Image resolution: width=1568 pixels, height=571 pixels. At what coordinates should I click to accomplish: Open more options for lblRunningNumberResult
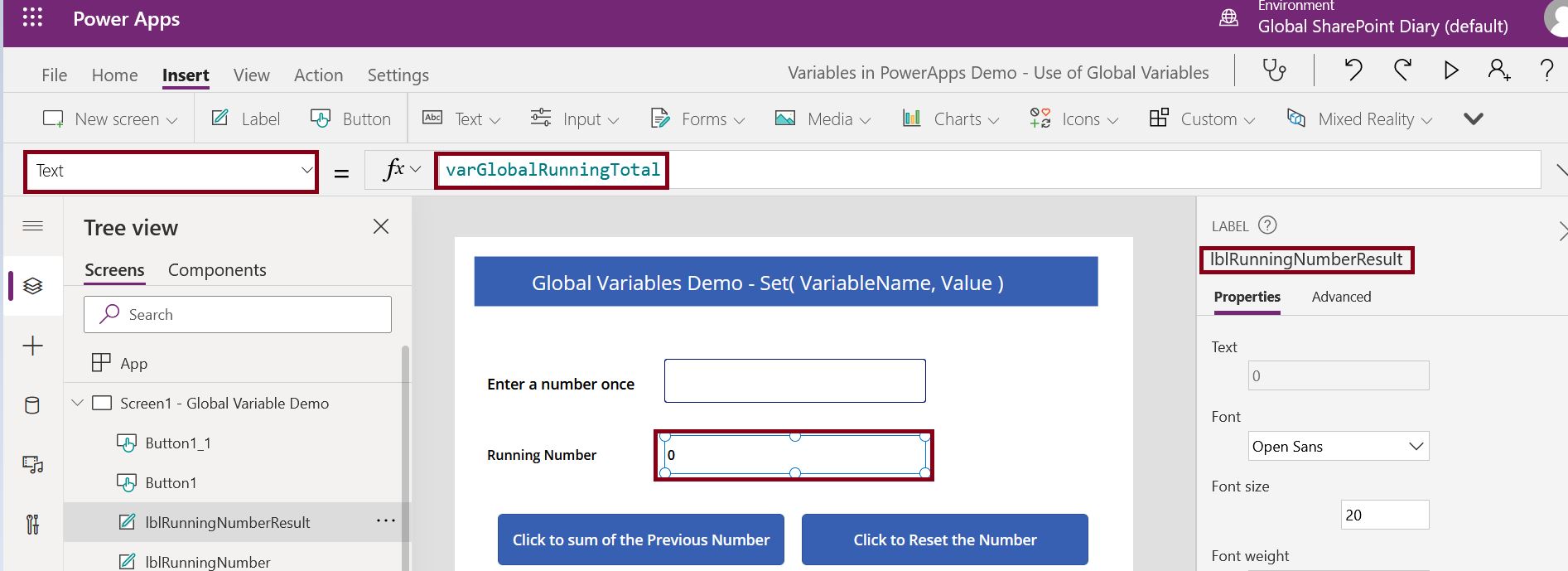click(386, 521)
